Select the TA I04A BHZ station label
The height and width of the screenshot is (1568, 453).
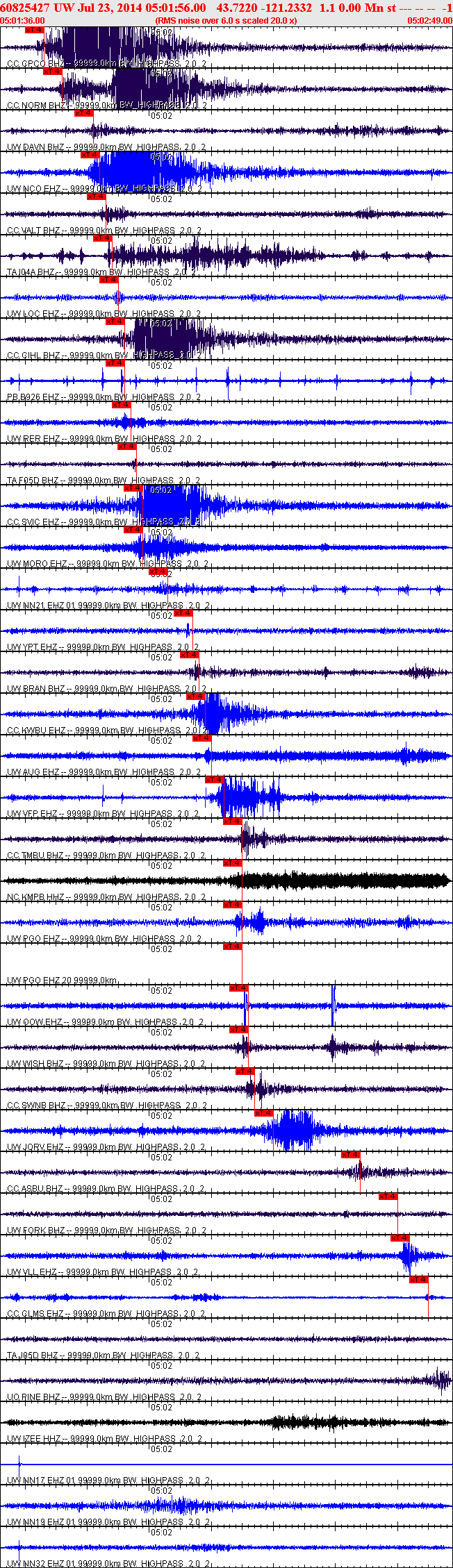102,272
